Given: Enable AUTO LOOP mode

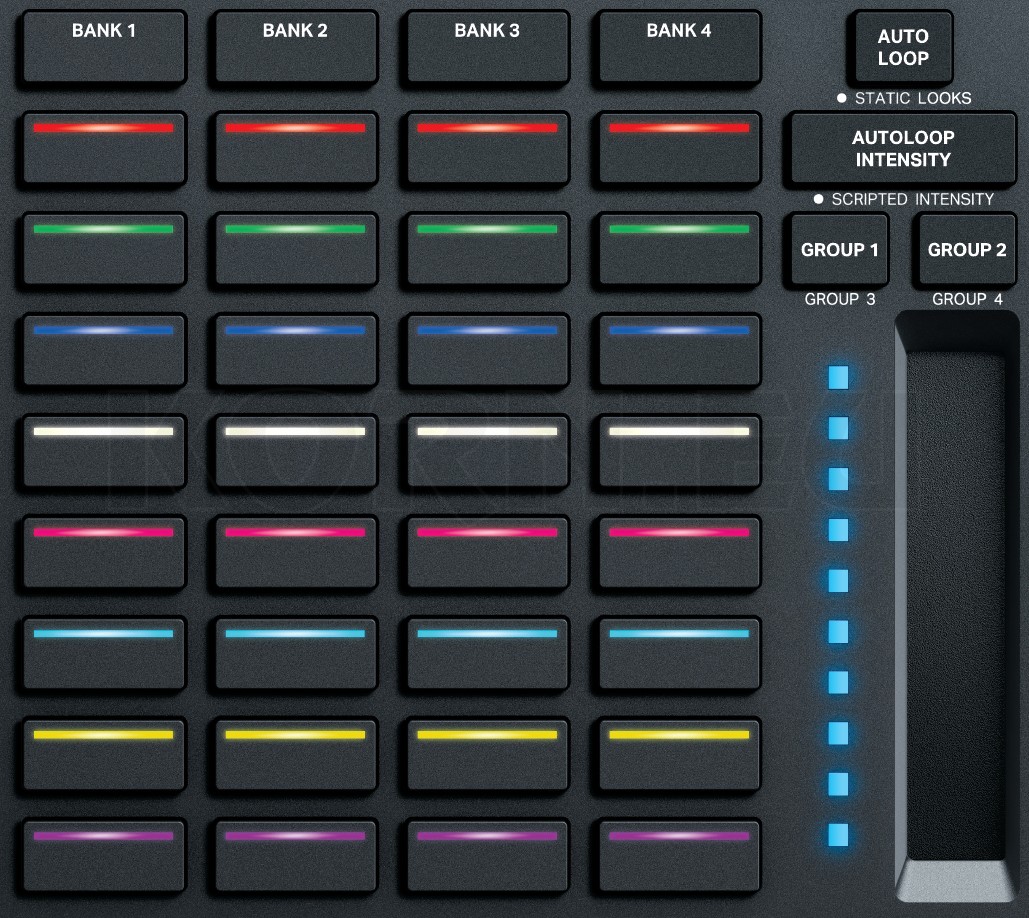Looking at the screenshot, I should pos(901,46).
